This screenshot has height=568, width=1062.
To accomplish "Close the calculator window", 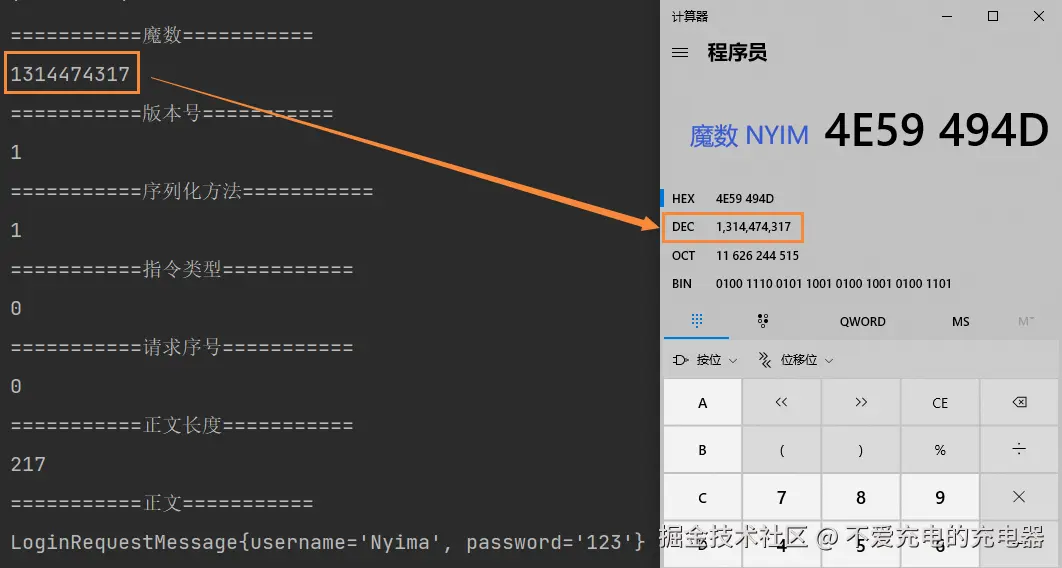I will (x=1038, y=16).
